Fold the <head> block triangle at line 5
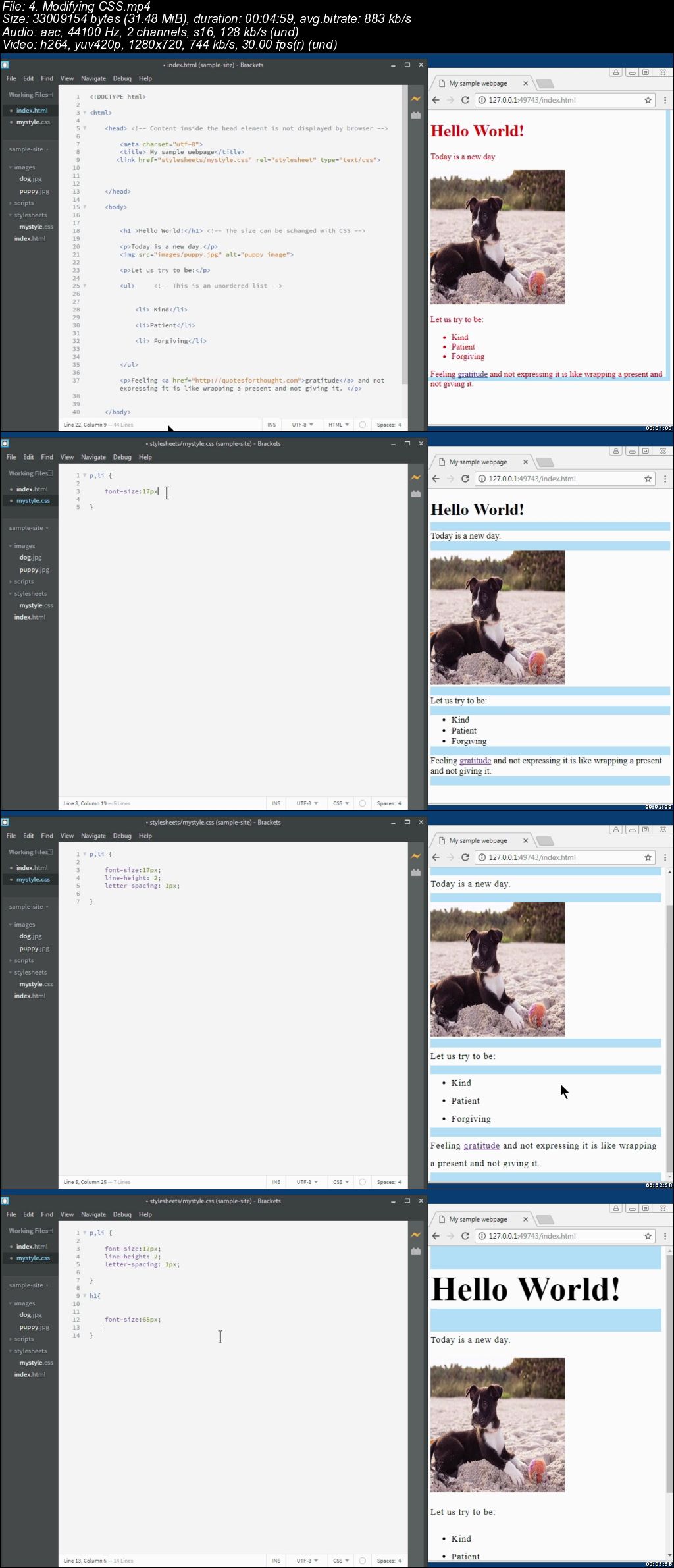This screenshot has height=1568, width=674. [x=84, y=128]
